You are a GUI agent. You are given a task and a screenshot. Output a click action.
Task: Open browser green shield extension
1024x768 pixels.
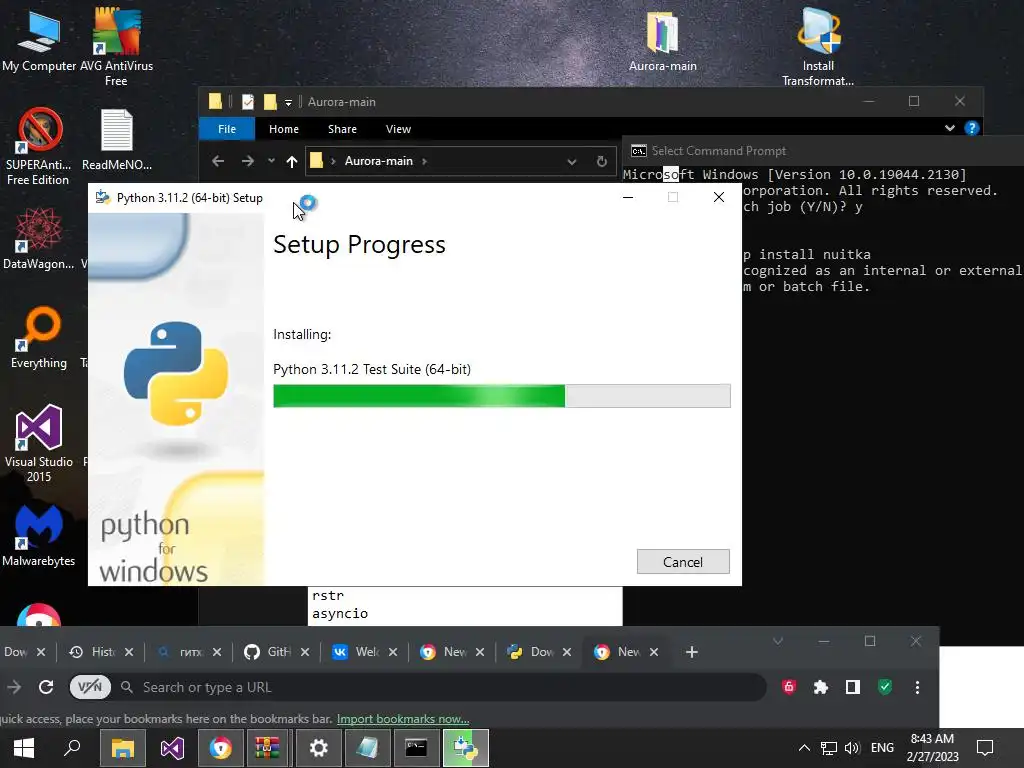(x=885, y=687)
